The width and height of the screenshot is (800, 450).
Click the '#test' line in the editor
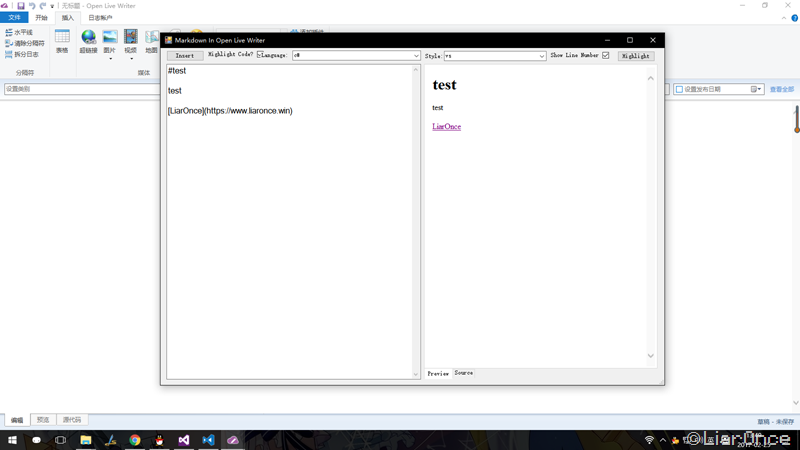[x=177, y=70]
